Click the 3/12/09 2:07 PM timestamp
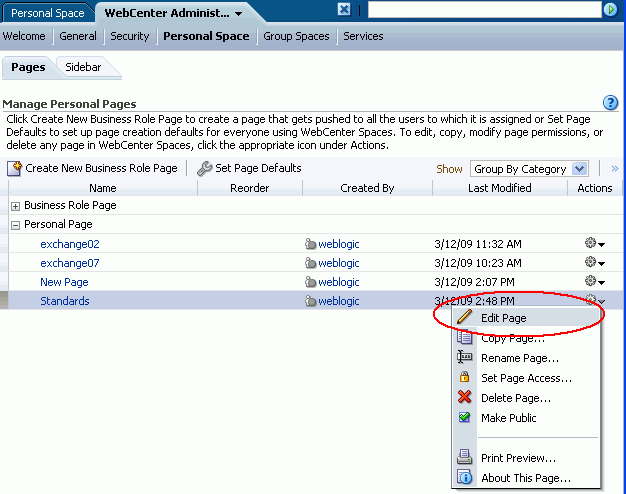The height and width of the screenshot is (494, 626). 474,282
